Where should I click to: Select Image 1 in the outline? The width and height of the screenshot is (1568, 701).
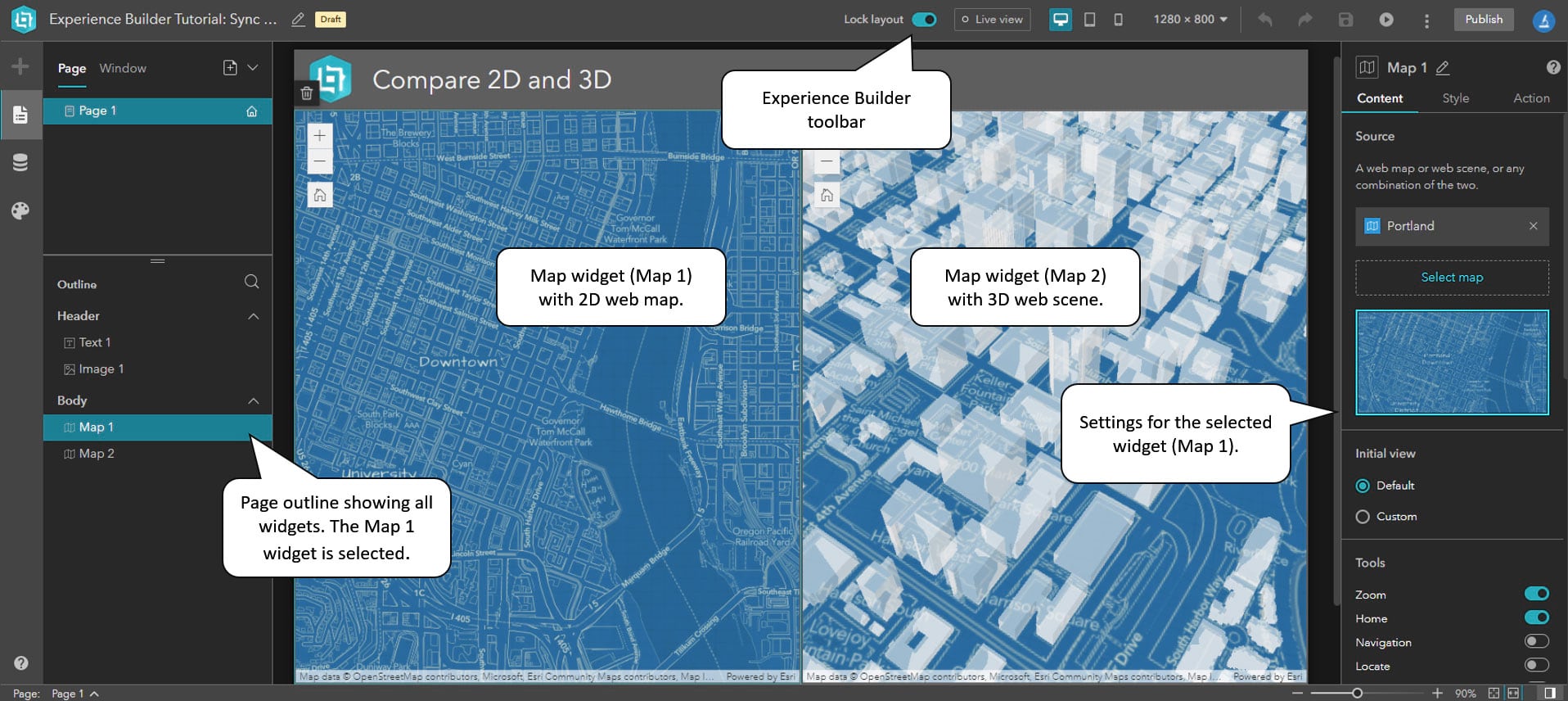pos(157,369)
